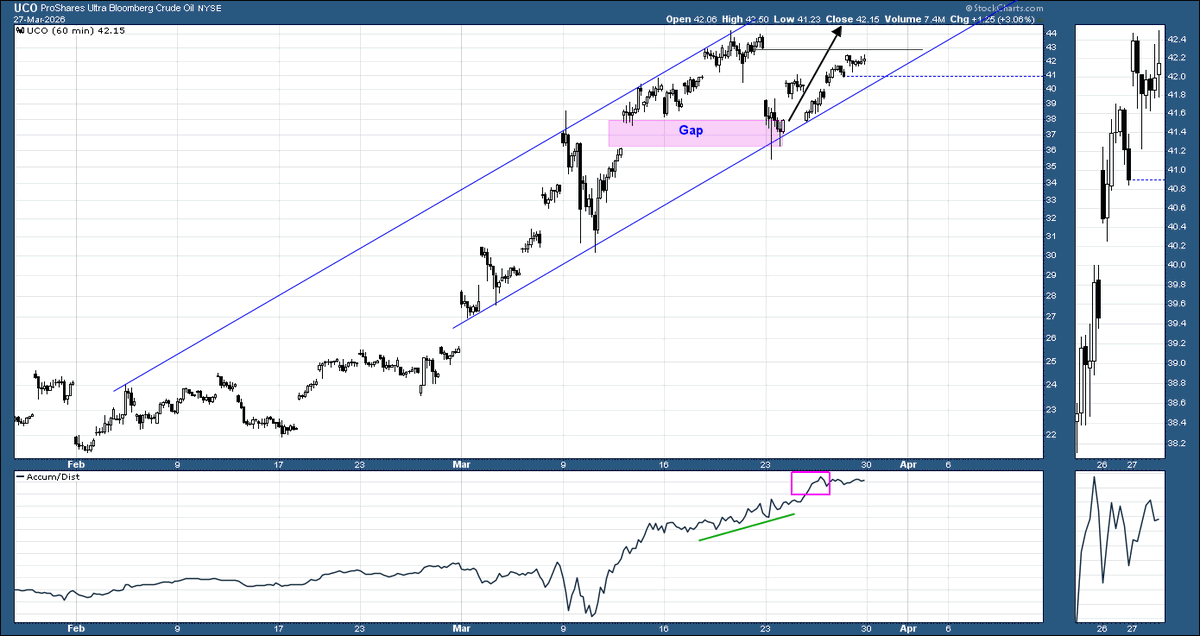Viewport: 1200px width, 636px height.
Task: Select the 42.0 label on the zoom panel axis
Action: tap(1177, 76)
